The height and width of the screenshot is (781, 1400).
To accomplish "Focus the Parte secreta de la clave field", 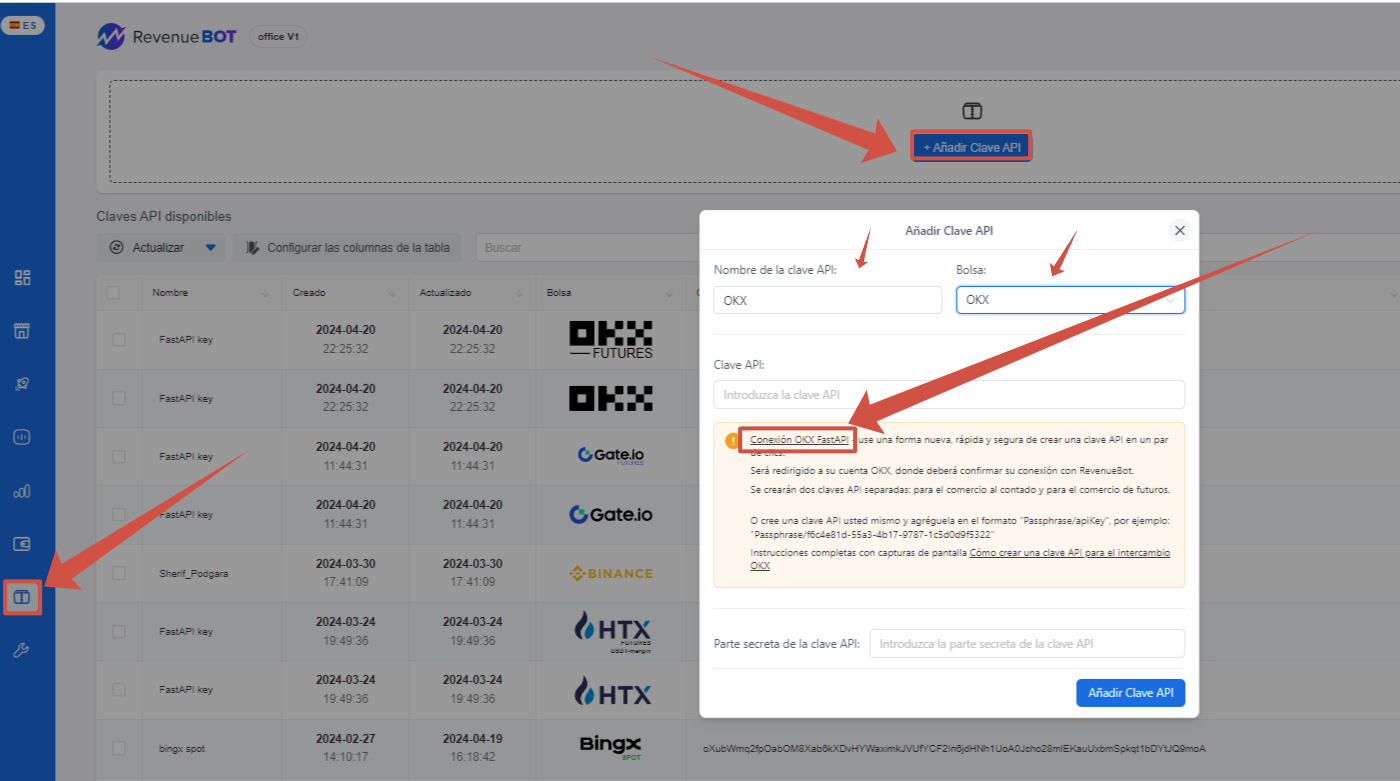I will 1027,643.
